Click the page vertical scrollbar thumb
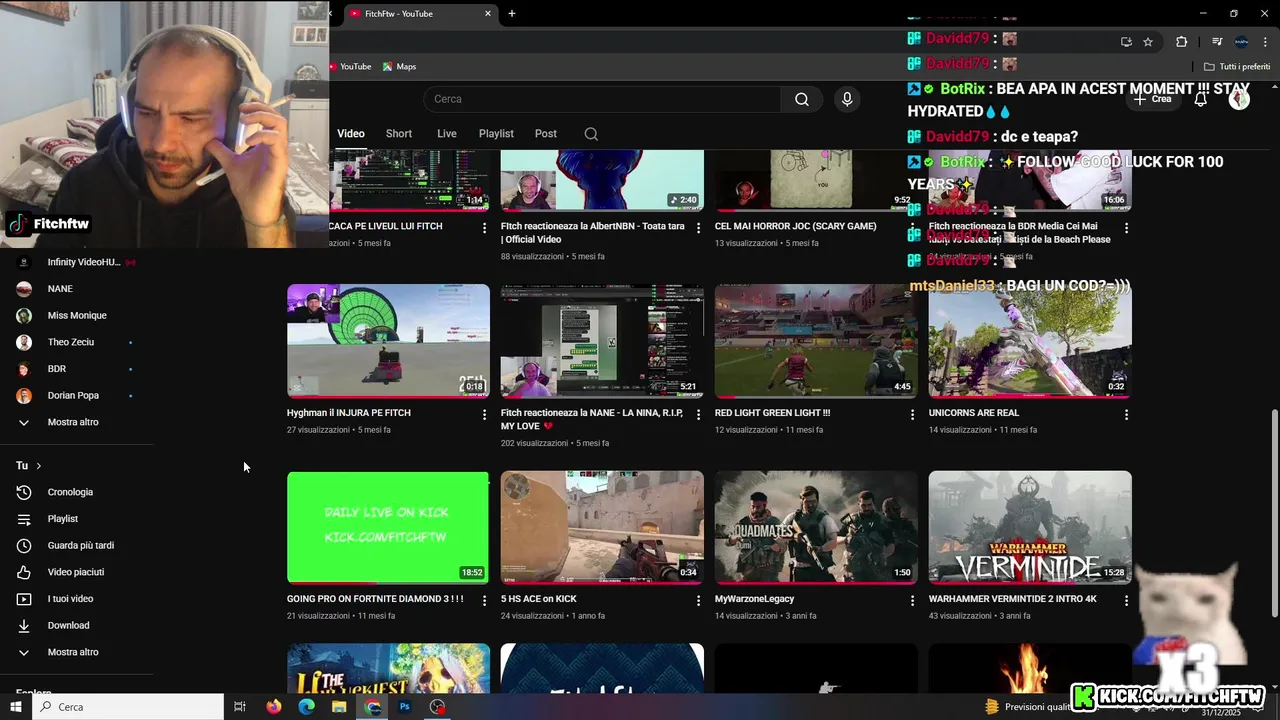The height and width of the screenshot is (720, 1280). pyautogui.click(x=1274, y=513)
